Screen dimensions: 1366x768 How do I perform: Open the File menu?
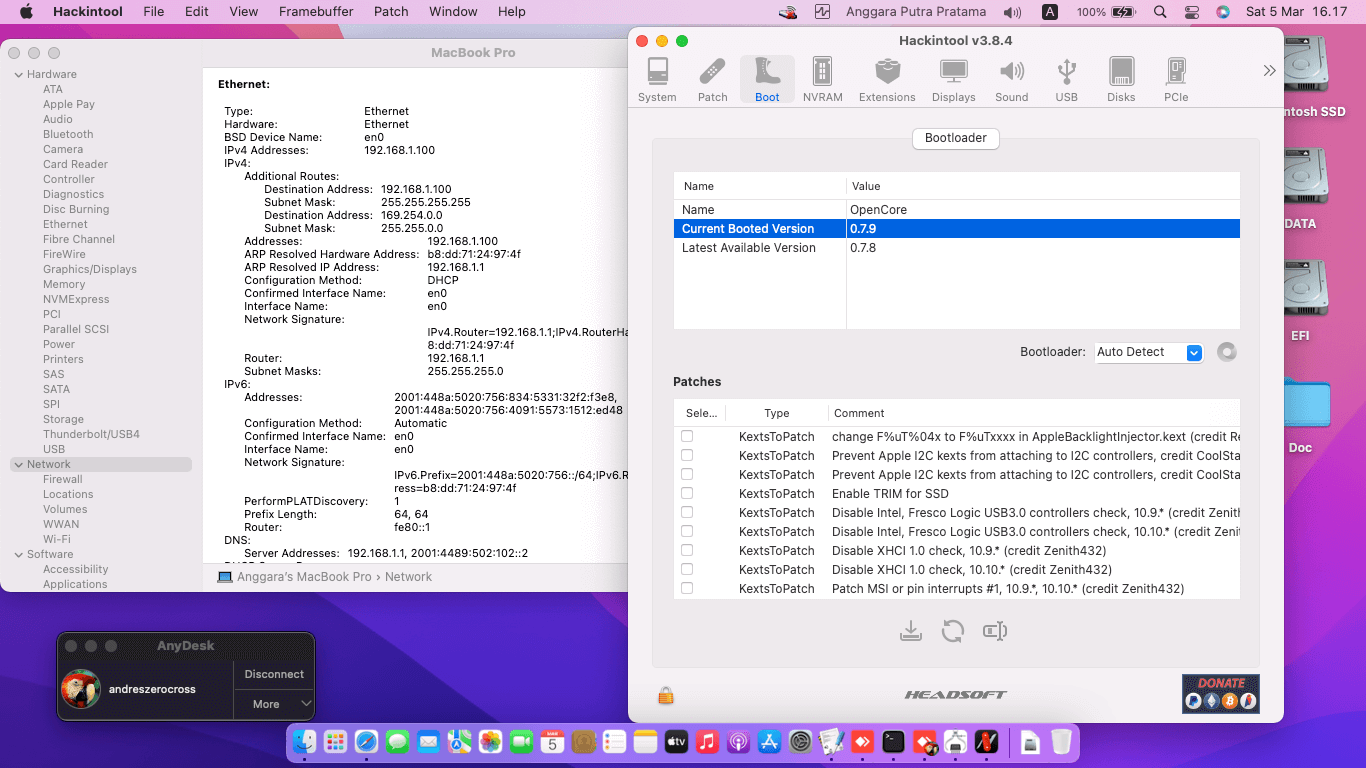(x=153, y=12)
